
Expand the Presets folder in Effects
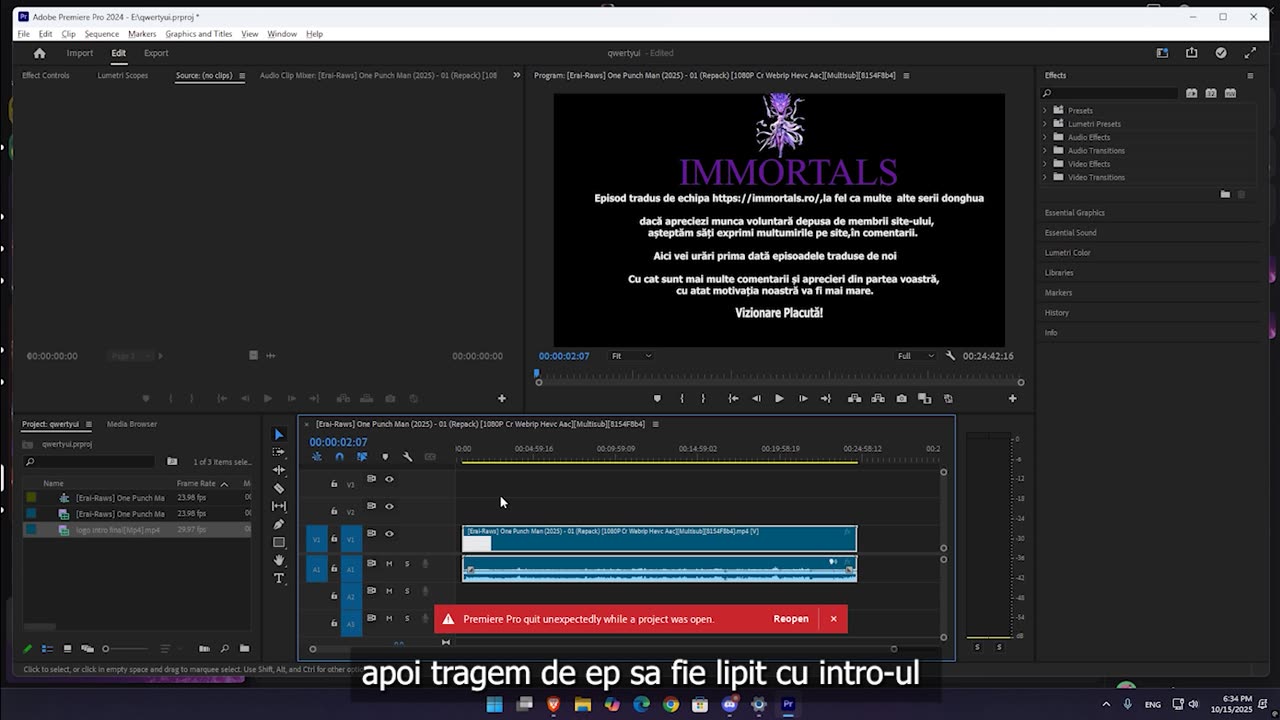pos(1045,111)
